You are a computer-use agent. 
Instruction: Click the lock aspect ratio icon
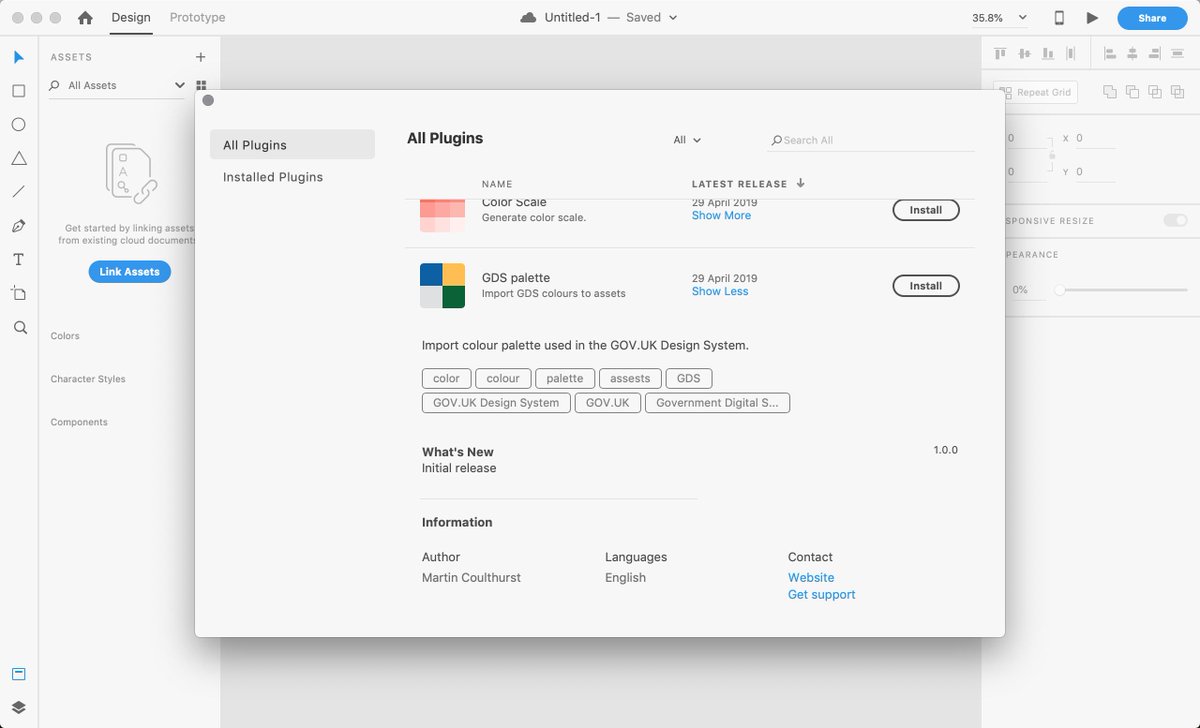pos(1051,155)
